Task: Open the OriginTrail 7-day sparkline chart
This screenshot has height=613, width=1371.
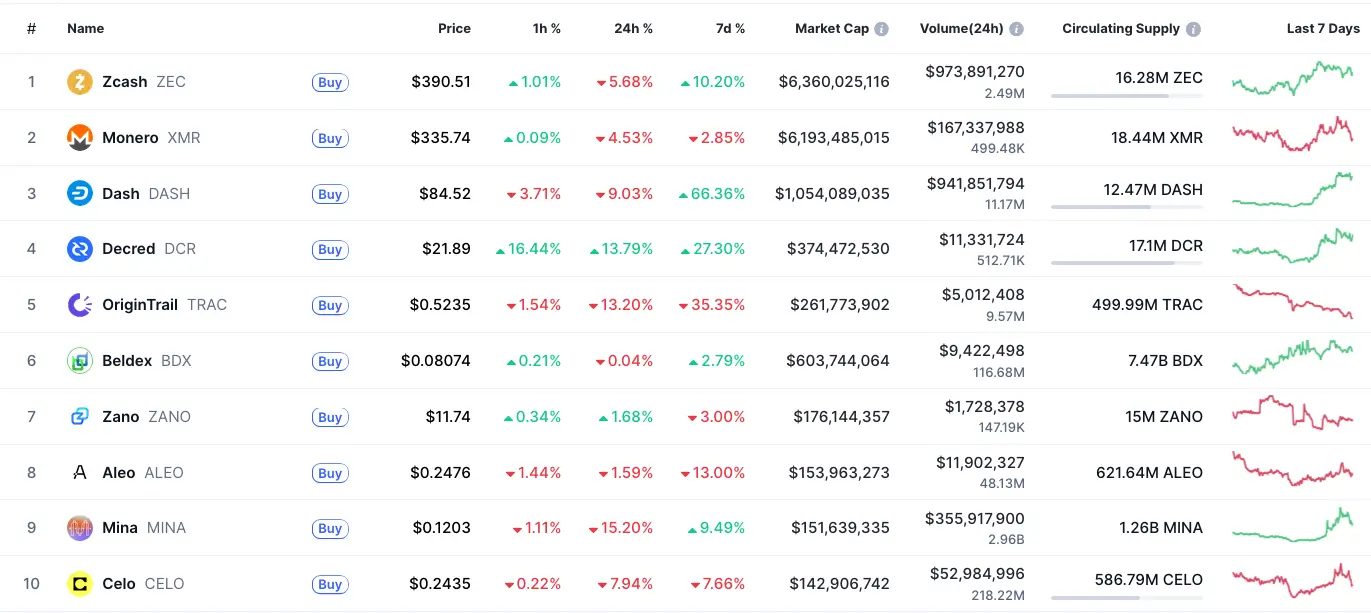Action: pyautogui.click(x=1292, y=302)
